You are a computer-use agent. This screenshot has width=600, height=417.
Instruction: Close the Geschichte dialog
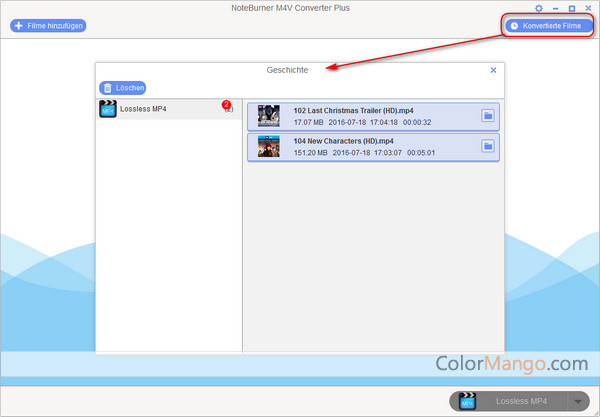pyautogui.click(x=493, y=70)
